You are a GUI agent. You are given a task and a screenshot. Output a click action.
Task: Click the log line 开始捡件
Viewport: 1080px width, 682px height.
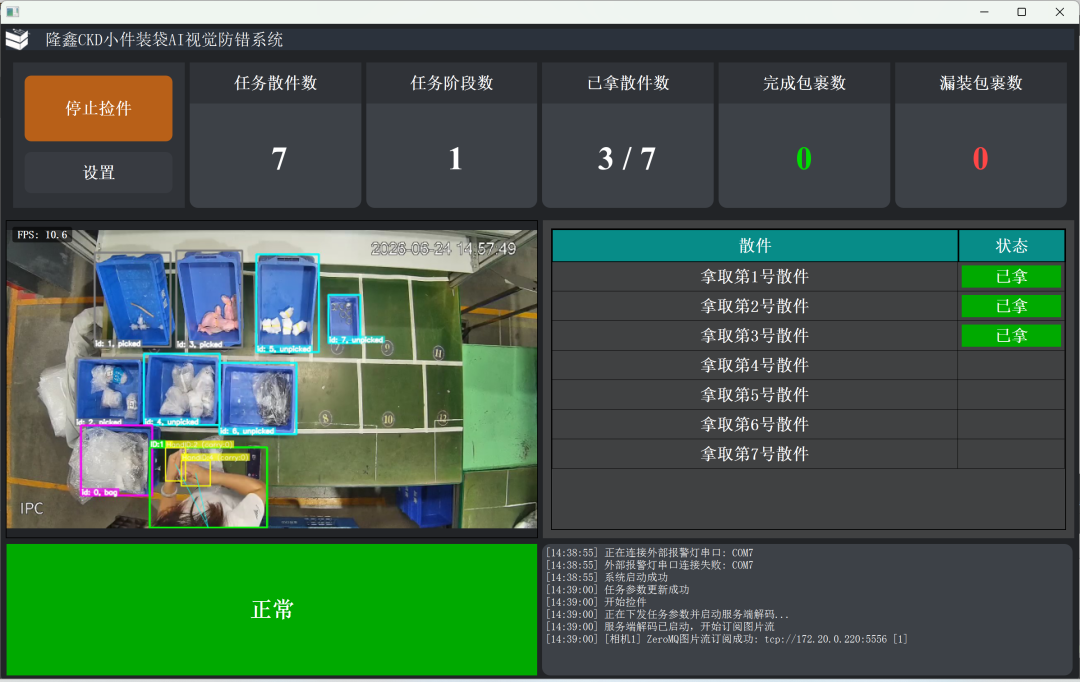pos(596,602)
